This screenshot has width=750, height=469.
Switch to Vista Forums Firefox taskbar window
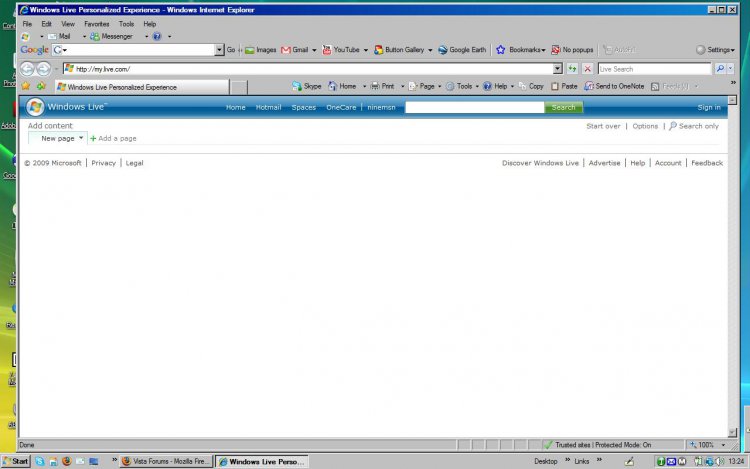click(165, 461)
